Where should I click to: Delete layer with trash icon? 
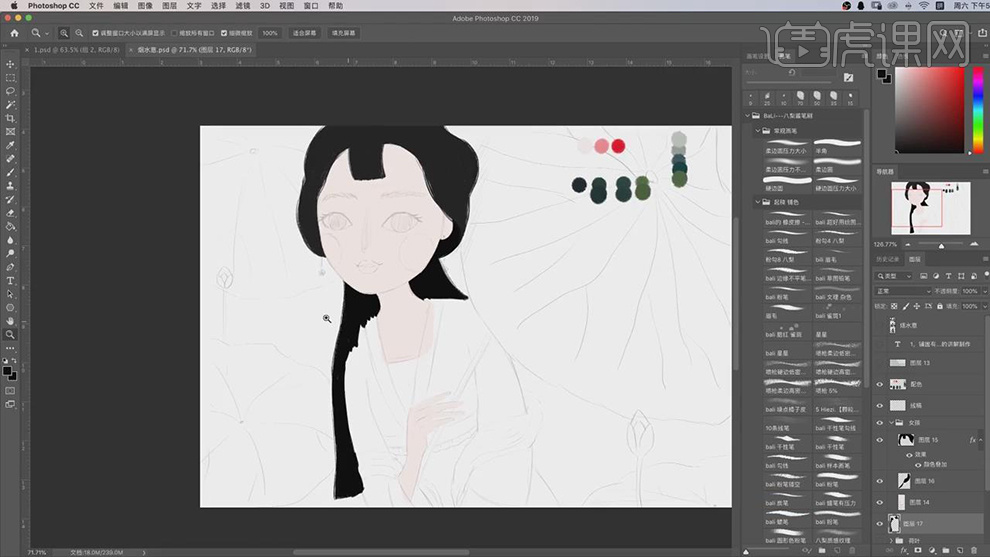coord(974,551)
